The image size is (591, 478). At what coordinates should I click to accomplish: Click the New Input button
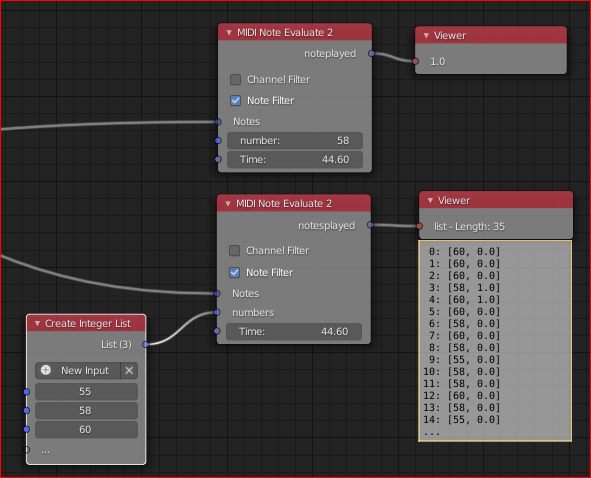pos(78,371)
